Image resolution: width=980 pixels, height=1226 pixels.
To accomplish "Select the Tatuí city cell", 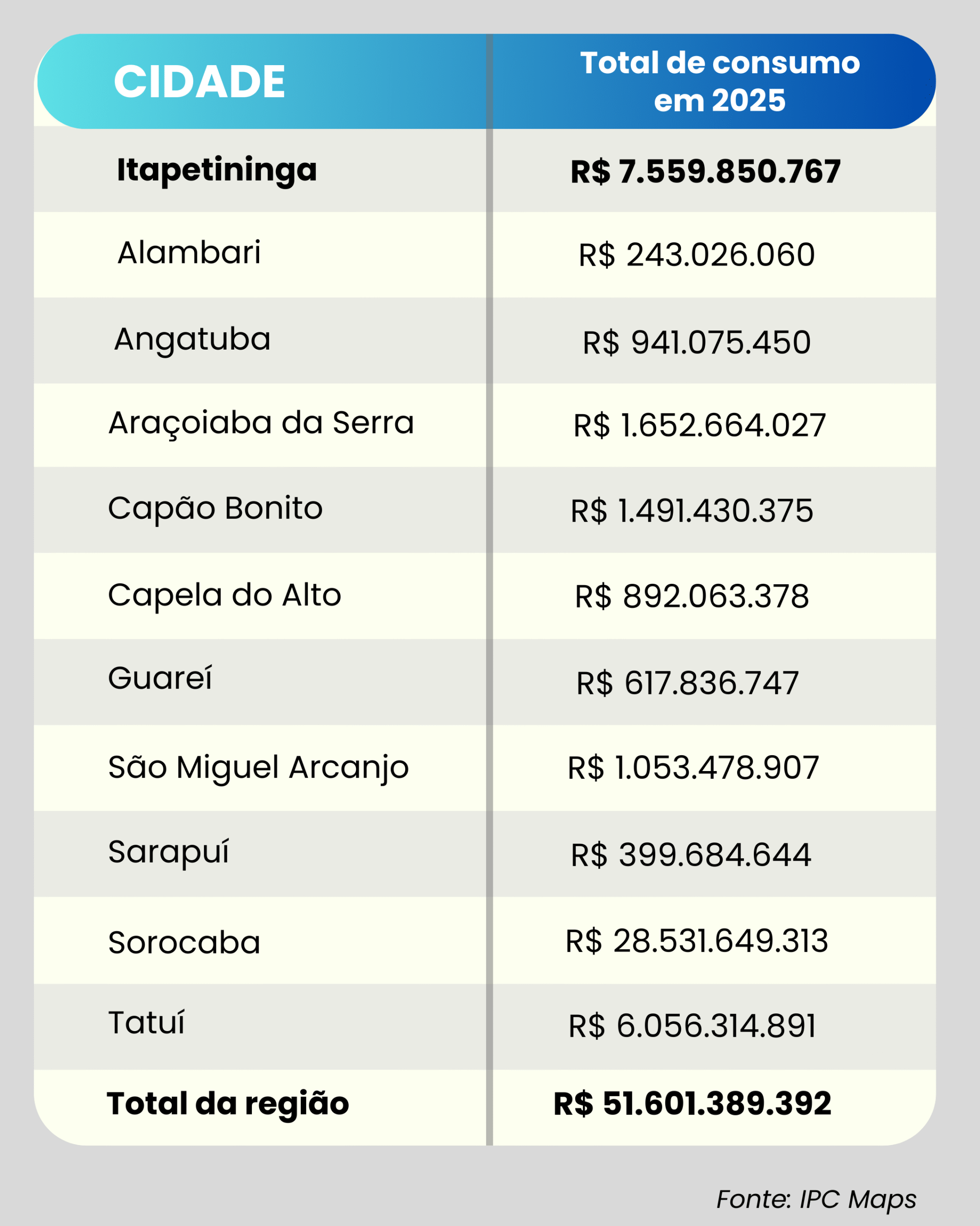I will click(x=146, y=1023).
